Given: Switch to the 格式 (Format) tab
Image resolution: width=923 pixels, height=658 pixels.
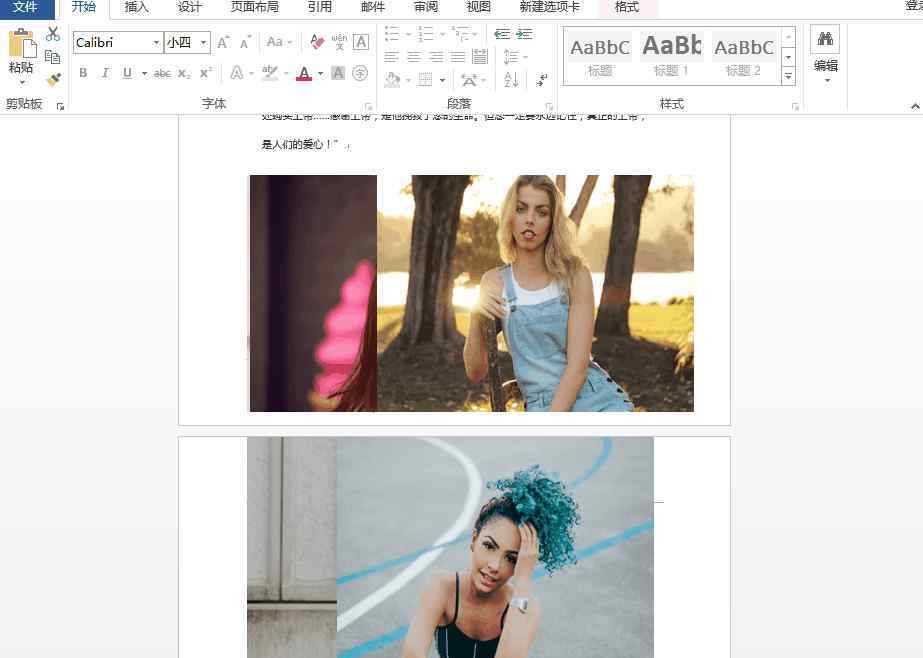Looking at the screenshot, I should pos(627,7).
